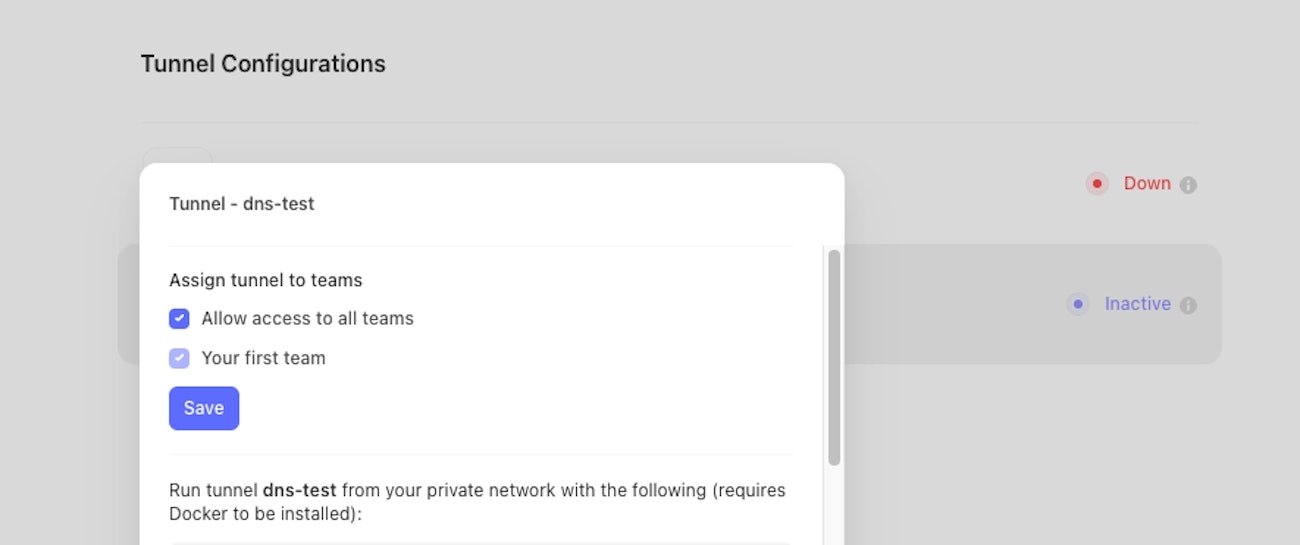Toggle the Your first team checkbox

click(179, 358)
